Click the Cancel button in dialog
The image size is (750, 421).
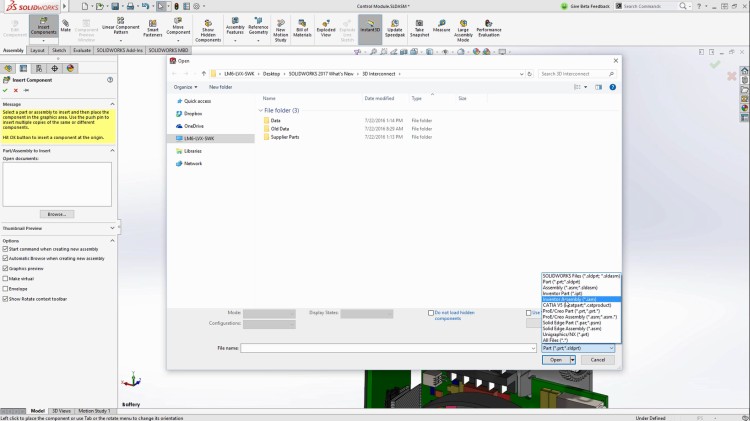pos(597,360)
